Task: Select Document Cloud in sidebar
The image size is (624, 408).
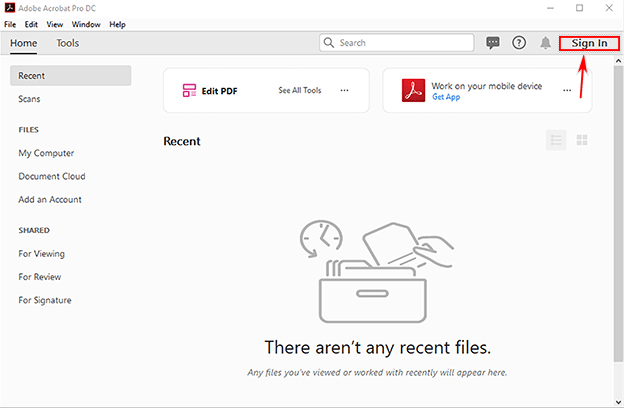Action: [52, 176]
